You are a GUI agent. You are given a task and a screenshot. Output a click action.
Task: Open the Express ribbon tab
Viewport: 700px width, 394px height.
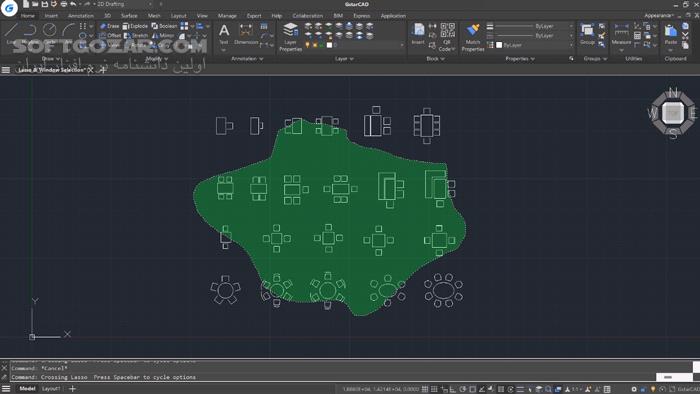click(x=362, y=16)
